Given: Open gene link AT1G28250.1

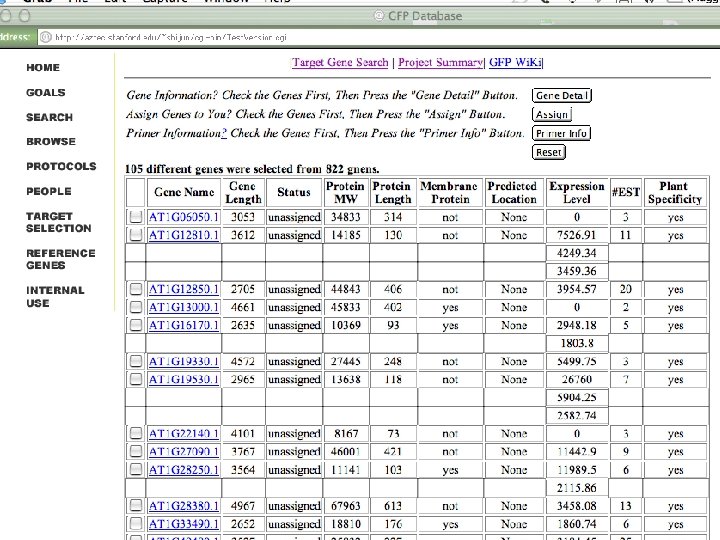Looking at the screenshot, I should pos(184,470).
